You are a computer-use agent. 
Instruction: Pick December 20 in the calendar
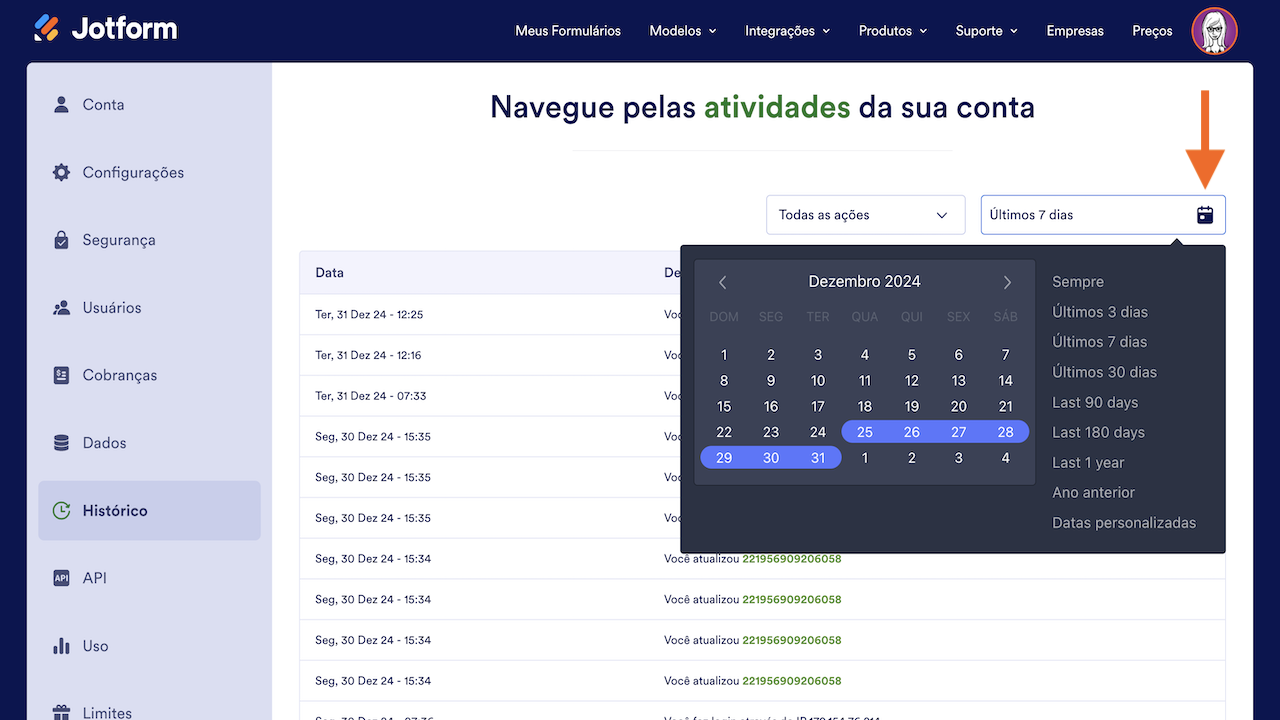pyautogui.click(x=959, y=407)
